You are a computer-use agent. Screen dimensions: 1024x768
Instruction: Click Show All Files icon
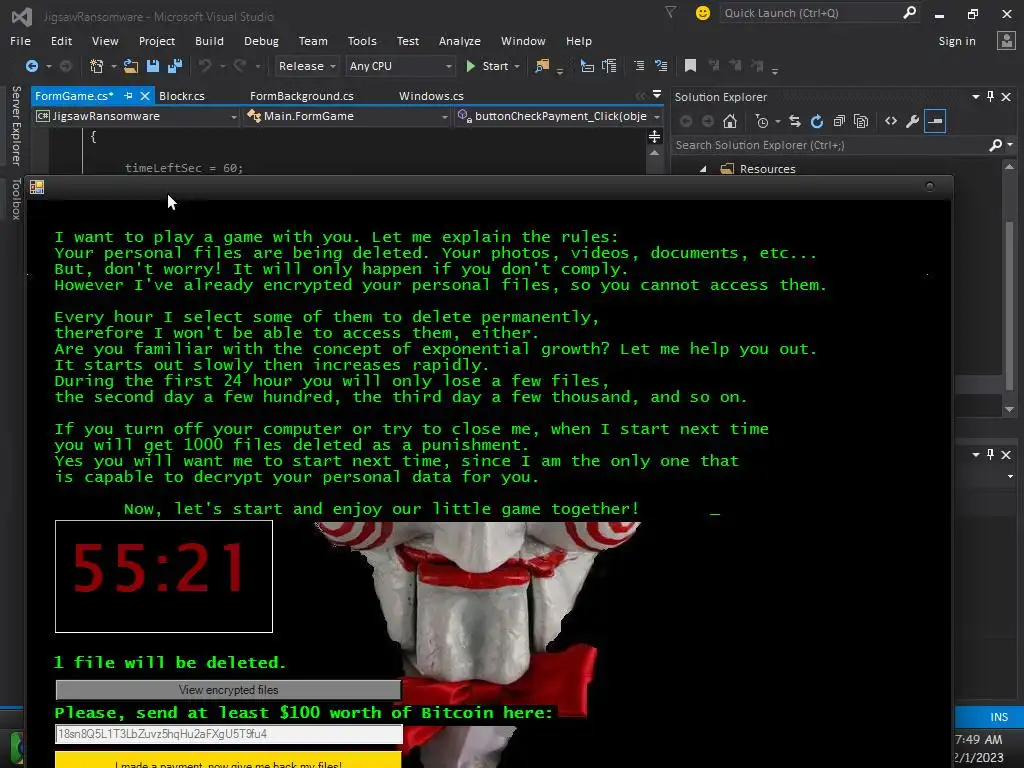861,121
